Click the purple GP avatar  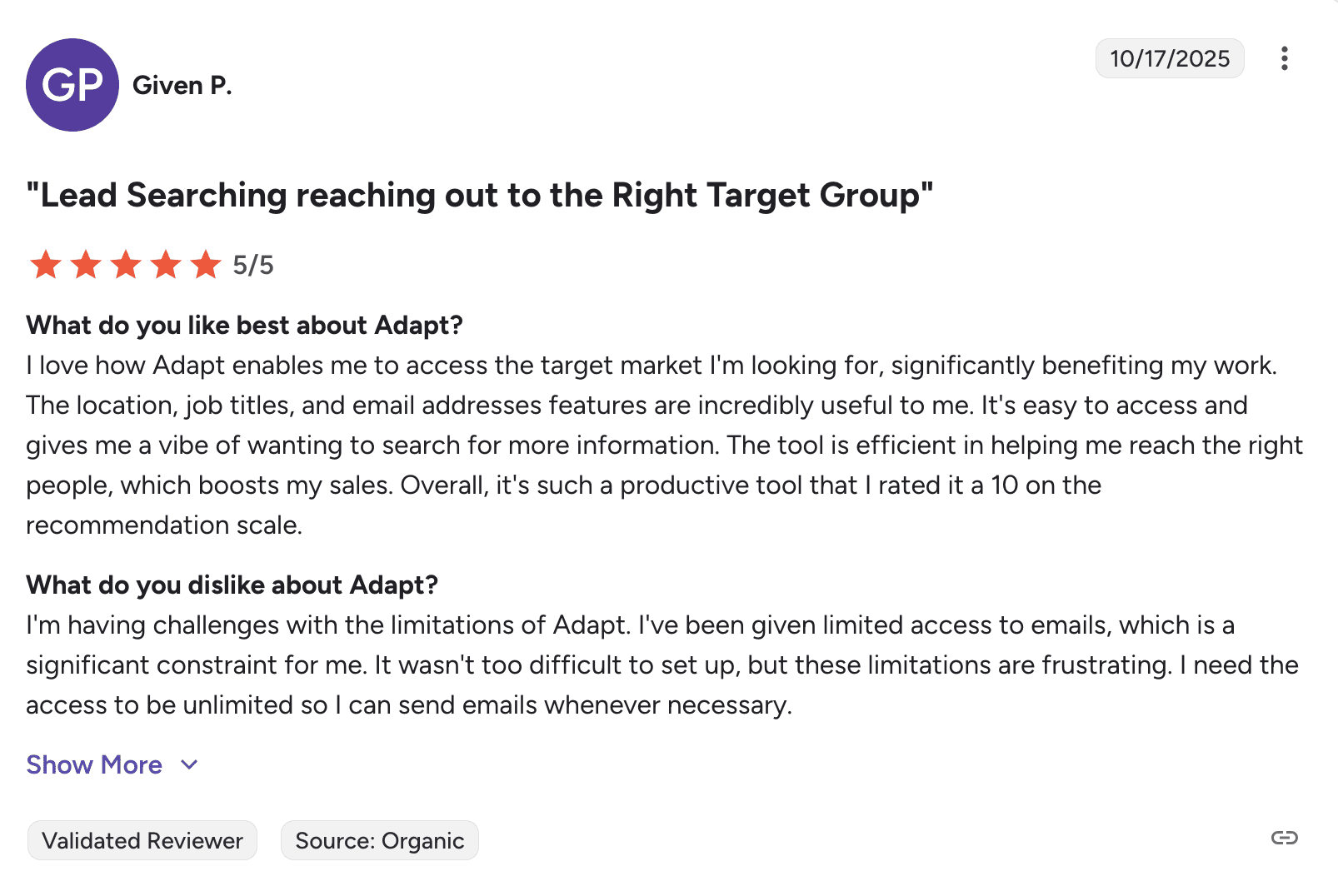pos(72,85)
